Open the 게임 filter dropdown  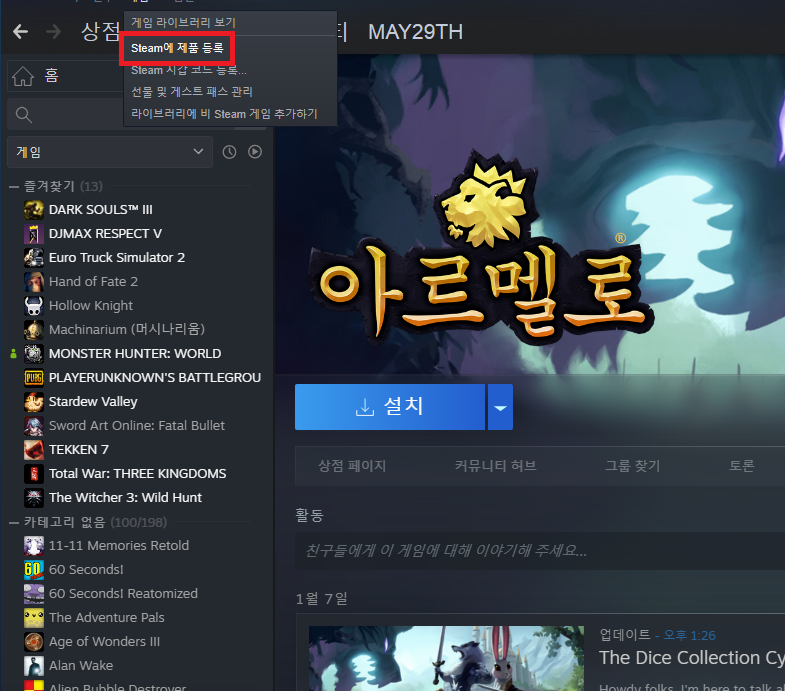point(110,152)
